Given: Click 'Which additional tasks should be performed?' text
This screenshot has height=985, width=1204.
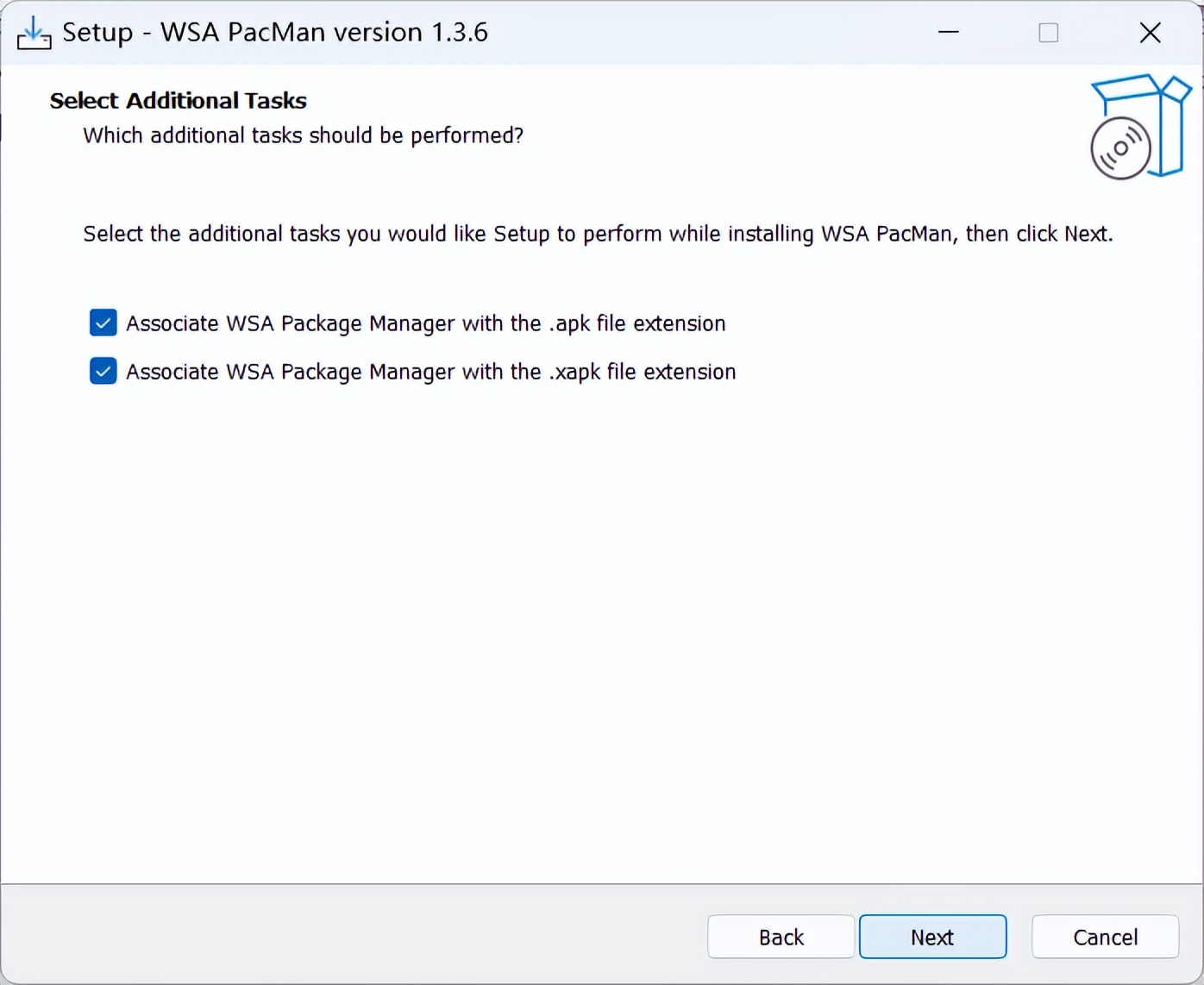Looking at the screenshot, I should [303, 136].
